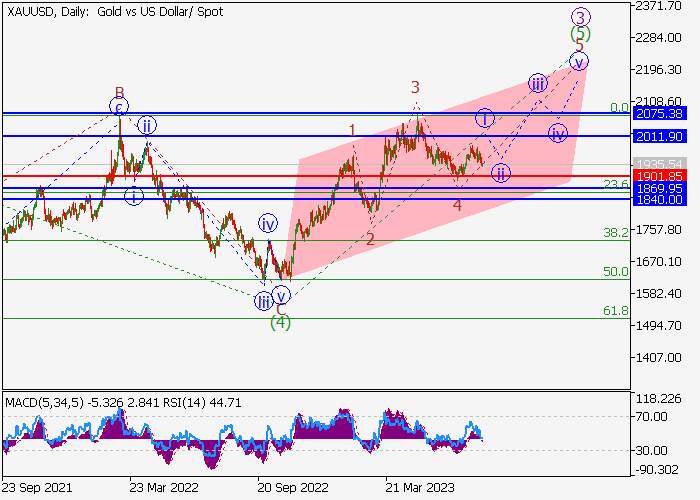Click the brown wave 2 label
This screenshot has width=700, height=500.
coord(370,240)
